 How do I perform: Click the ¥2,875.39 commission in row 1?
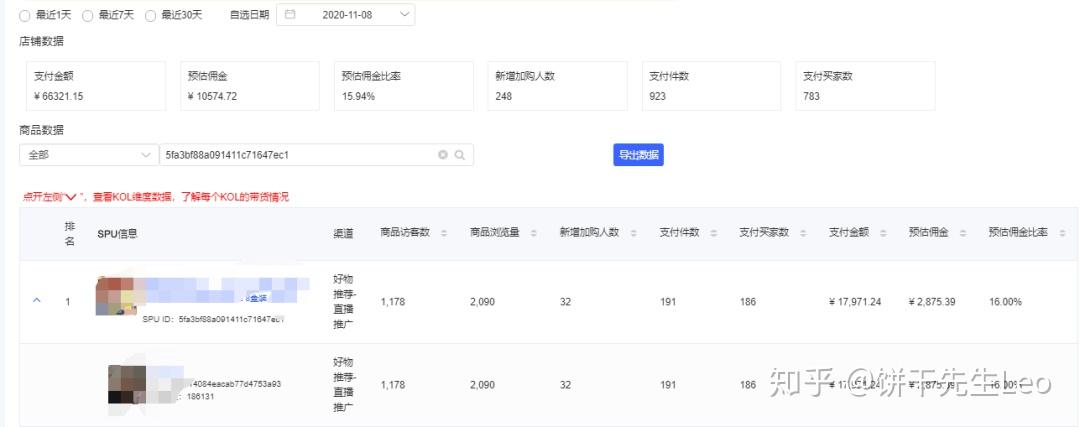933,302
